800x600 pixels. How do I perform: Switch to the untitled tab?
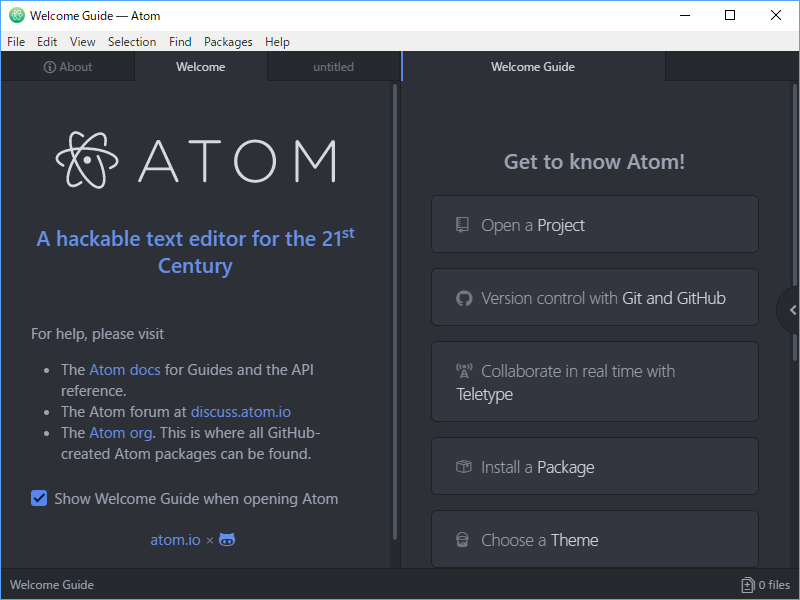tap(334, 66)
